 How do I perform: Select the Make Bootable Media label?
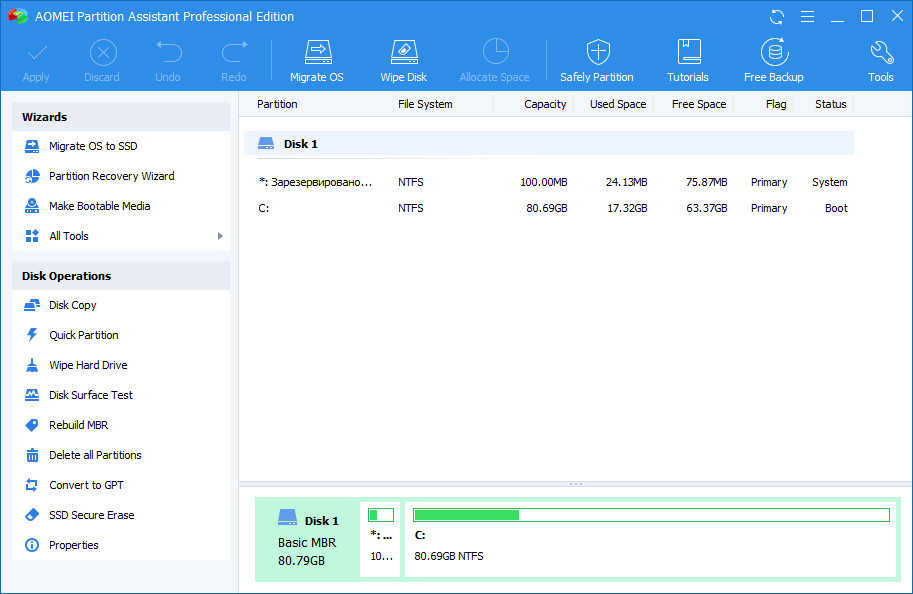tap(100, 206)
